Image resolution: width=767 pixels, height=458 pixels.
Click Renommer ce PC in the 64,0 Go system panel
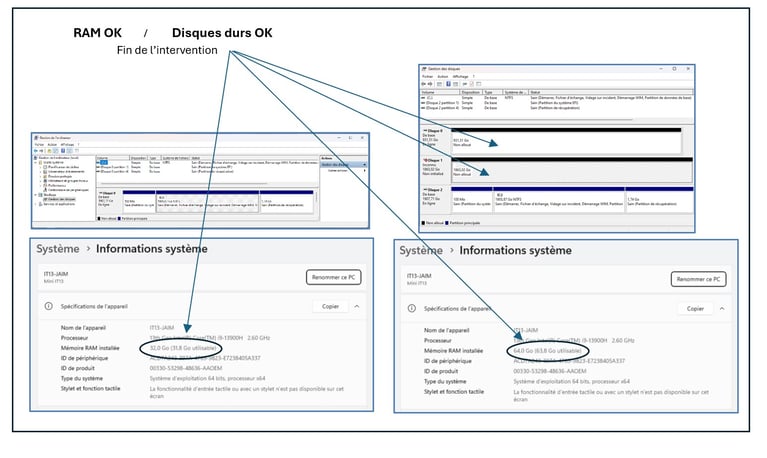coord(699,279)
